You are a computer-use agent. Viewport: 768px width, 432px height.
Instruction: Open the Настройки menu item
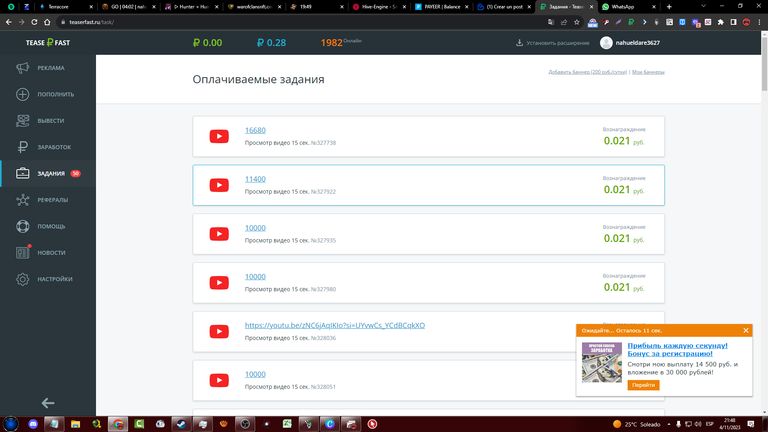point(48,279)
